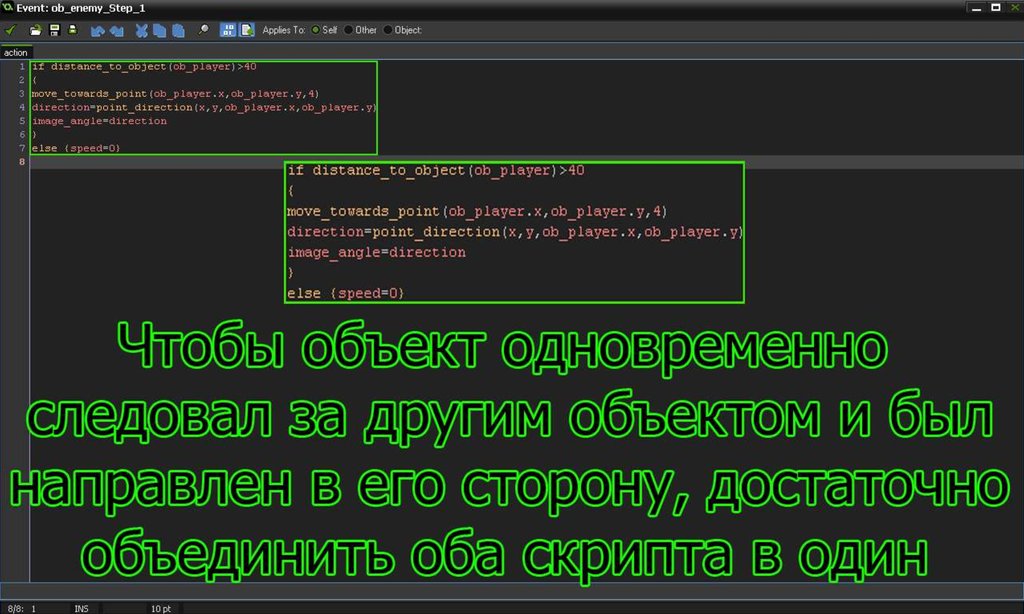Image resolution: width=1024 pixels, height=614 pixels.
Task: Click line 7 'else {speed=0}'
Action: (x=76, y=148)
